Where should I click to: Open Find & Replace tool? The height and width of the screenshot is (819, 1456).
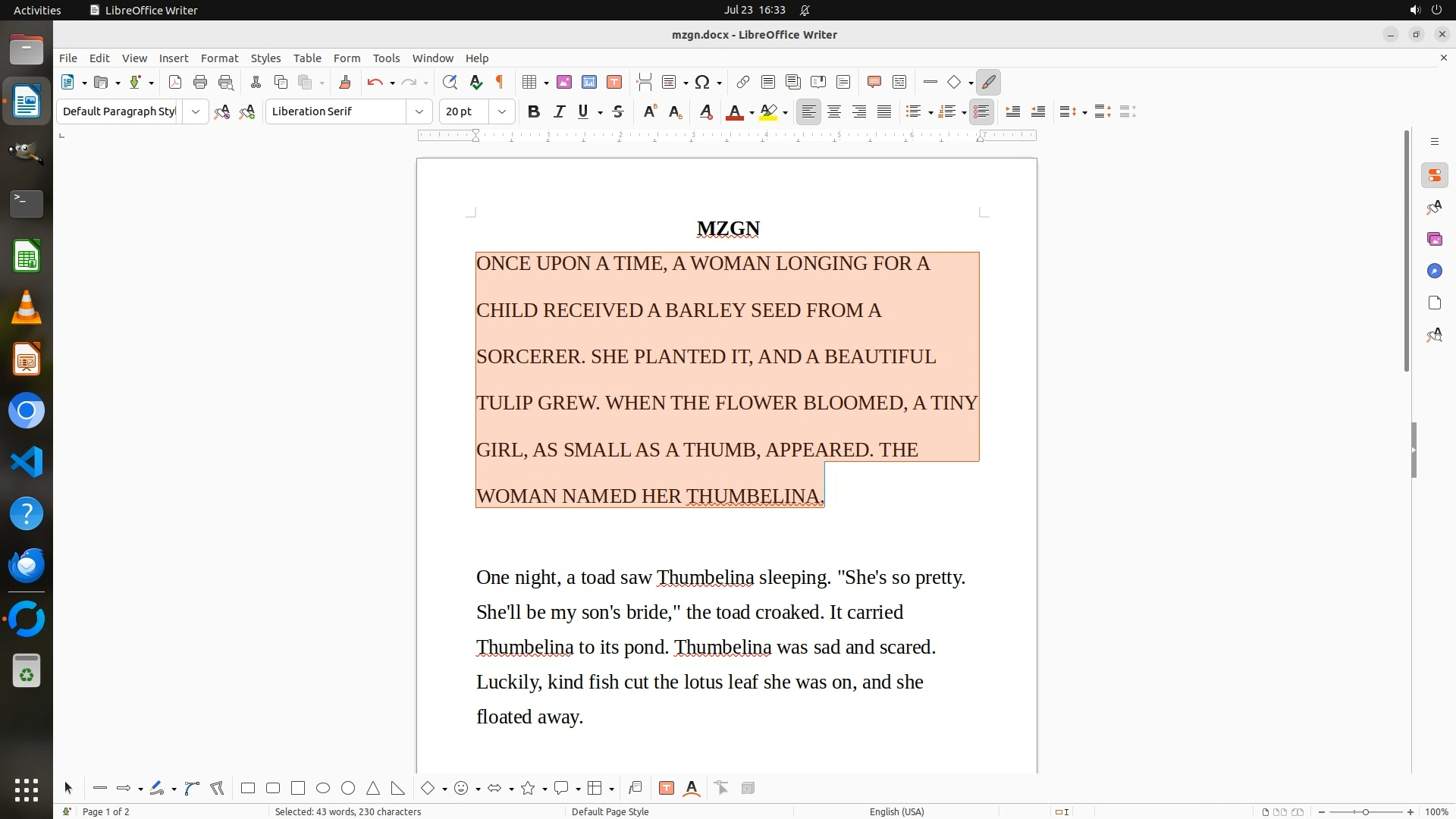450,82
